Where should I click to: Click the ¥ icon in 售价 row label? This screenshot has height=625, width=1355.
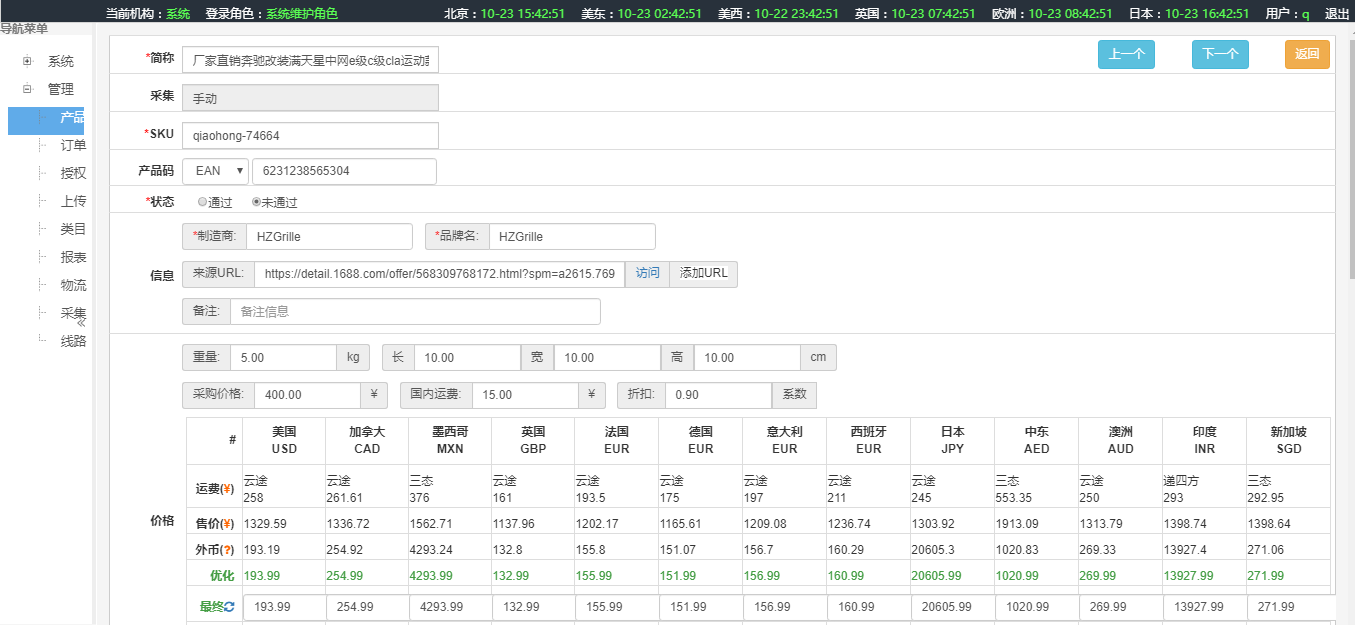pos(227,524)
